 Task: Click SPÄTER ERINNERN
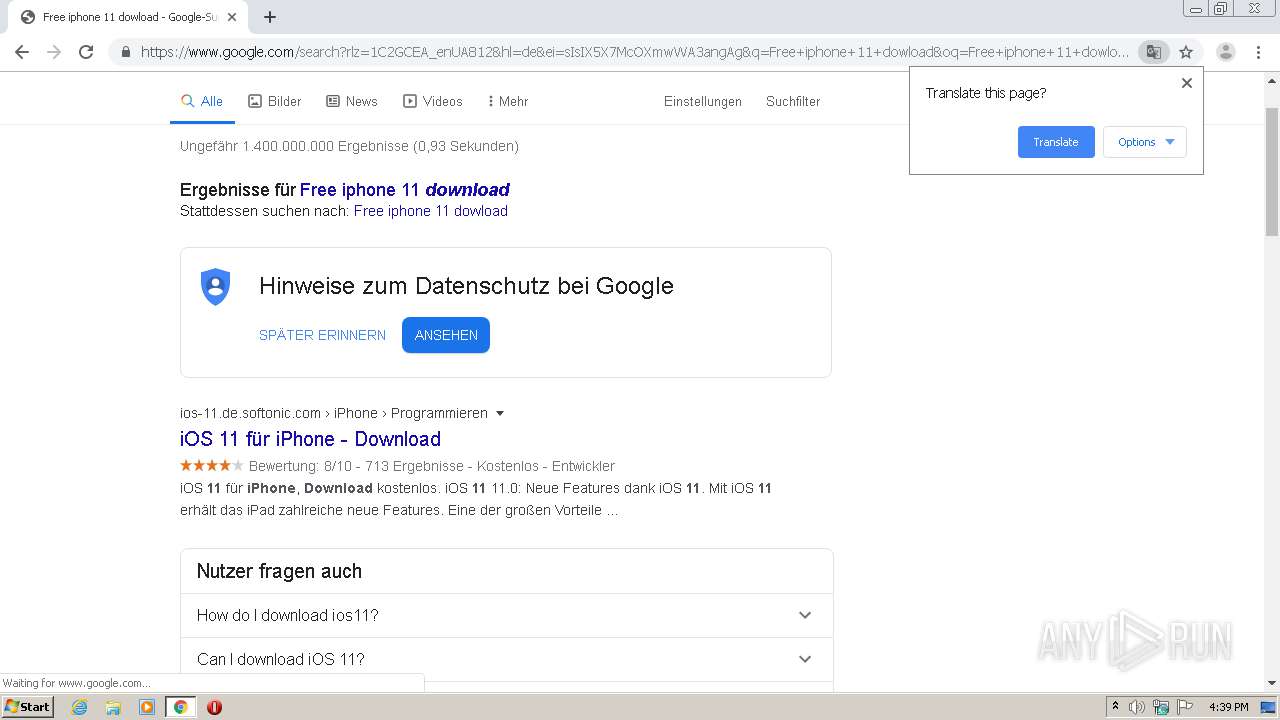(x=322, y=335)
